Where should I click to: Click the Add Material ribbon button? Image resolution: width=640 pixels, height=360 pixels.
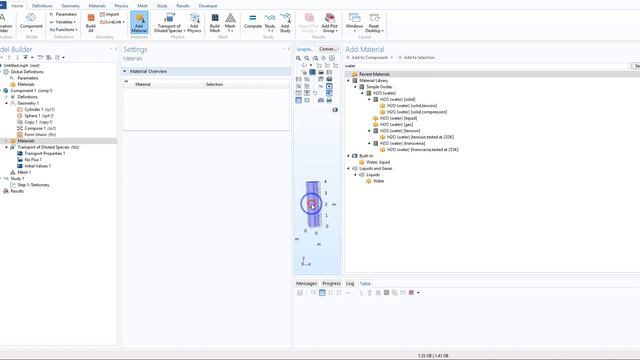click(139, 23)
